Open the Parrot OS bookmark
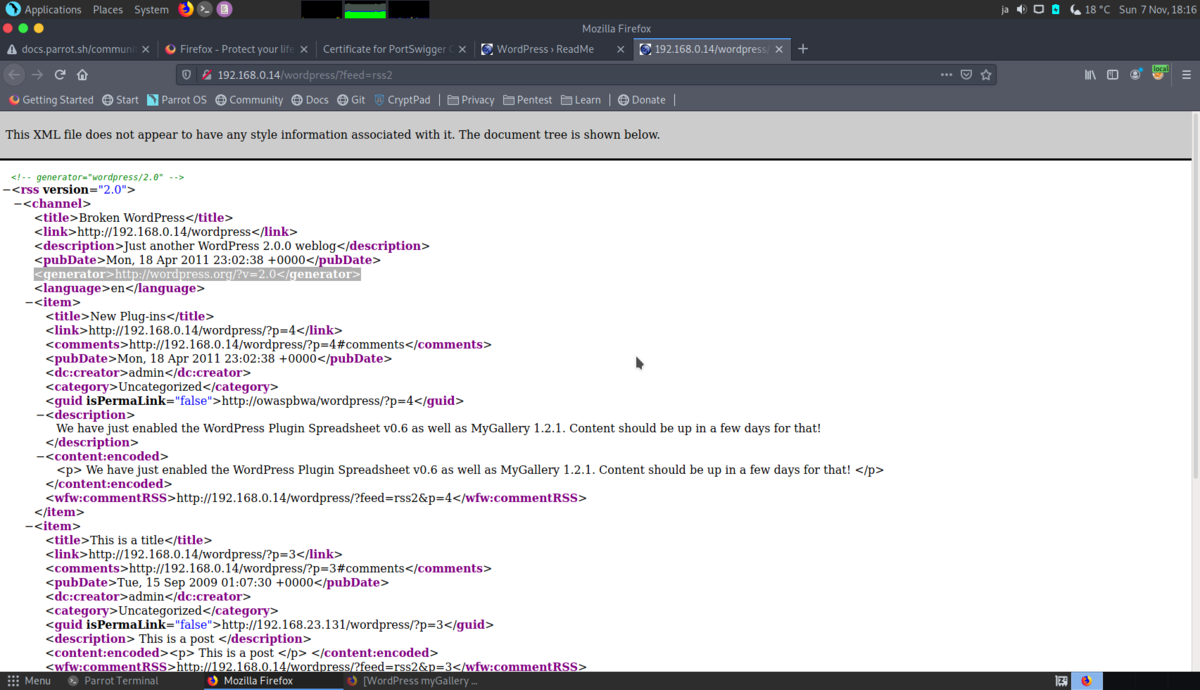 pos(176,100)
